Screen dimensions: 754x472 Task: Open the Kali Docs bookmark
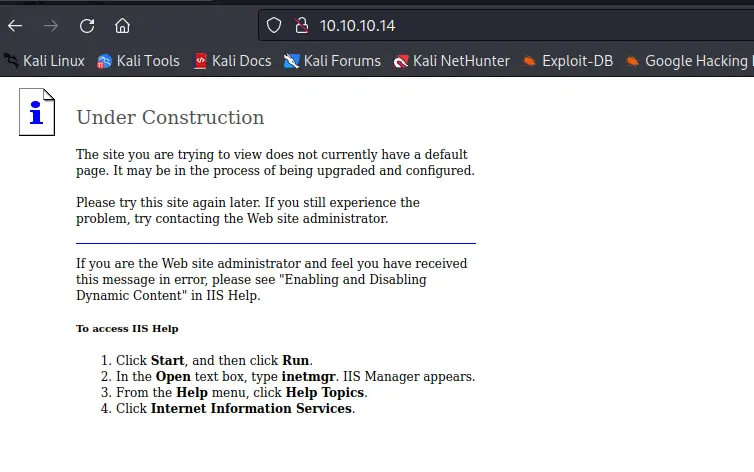[233, 61]
